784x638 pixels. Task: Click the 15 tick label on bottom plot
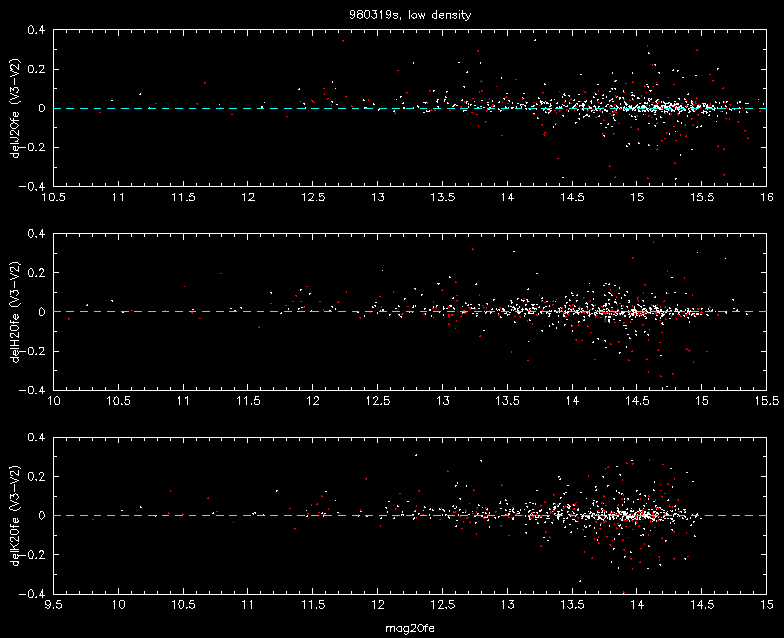pyautogui.click(x=766, y=604)
